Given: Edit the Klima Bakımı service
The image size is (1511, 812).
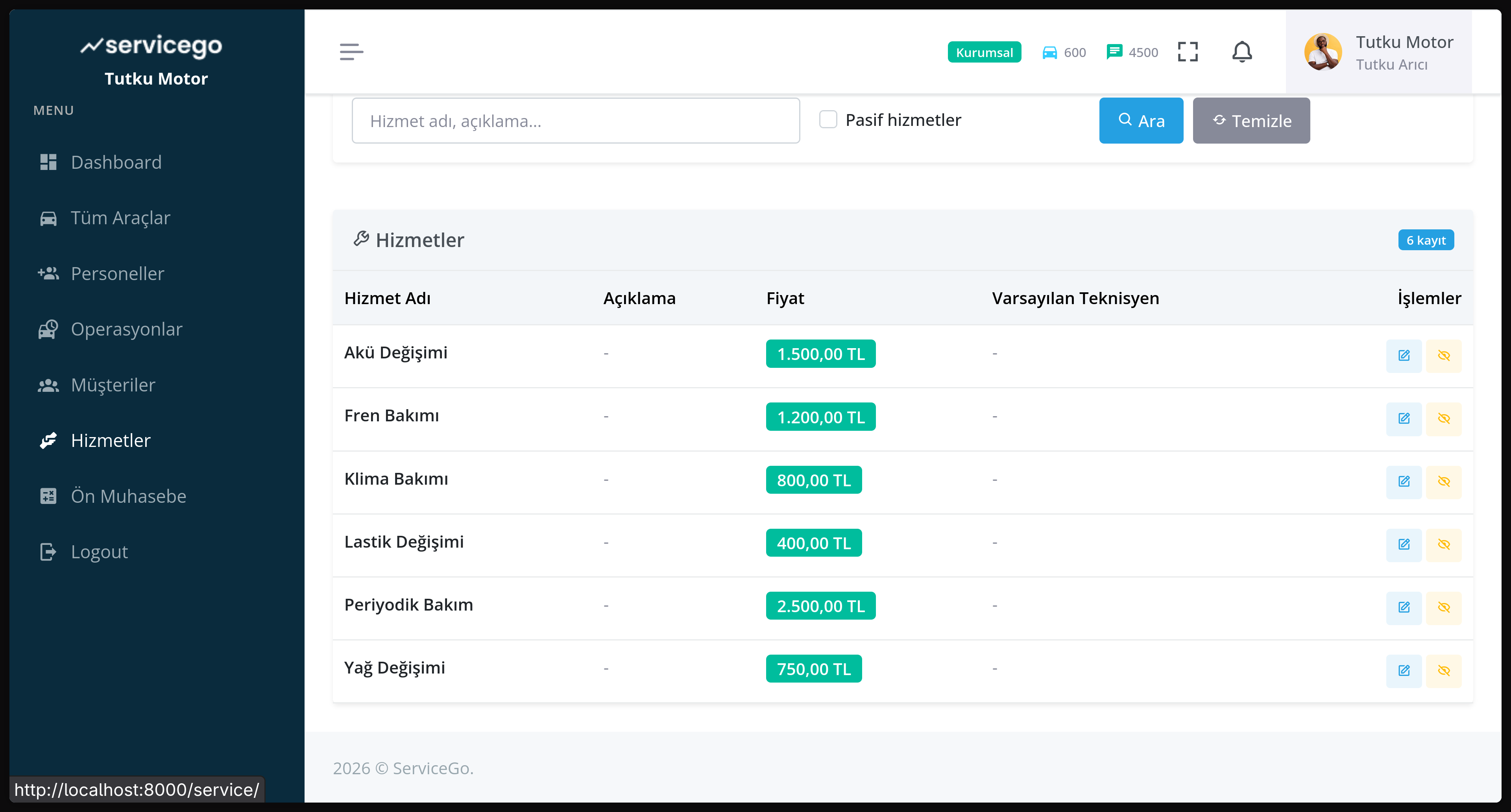Looking at the screenshot, I should point(1404,481).
